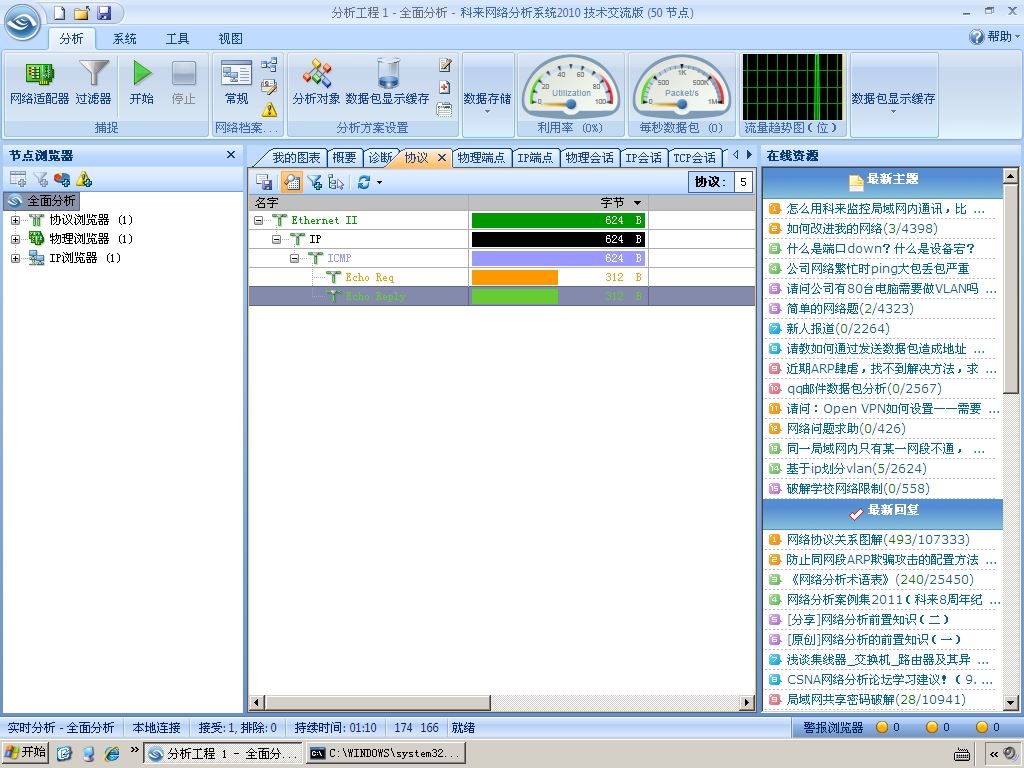Open 常规 network profile settings
The image size is (1024, 768).
click(x=236, y=82)
